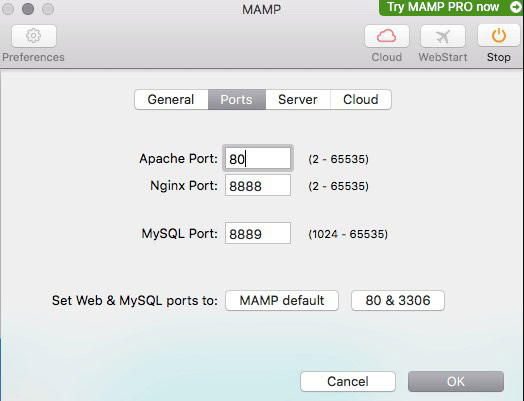Switch to the General tab
Screen dimensions: 524x401
(171, 99)
